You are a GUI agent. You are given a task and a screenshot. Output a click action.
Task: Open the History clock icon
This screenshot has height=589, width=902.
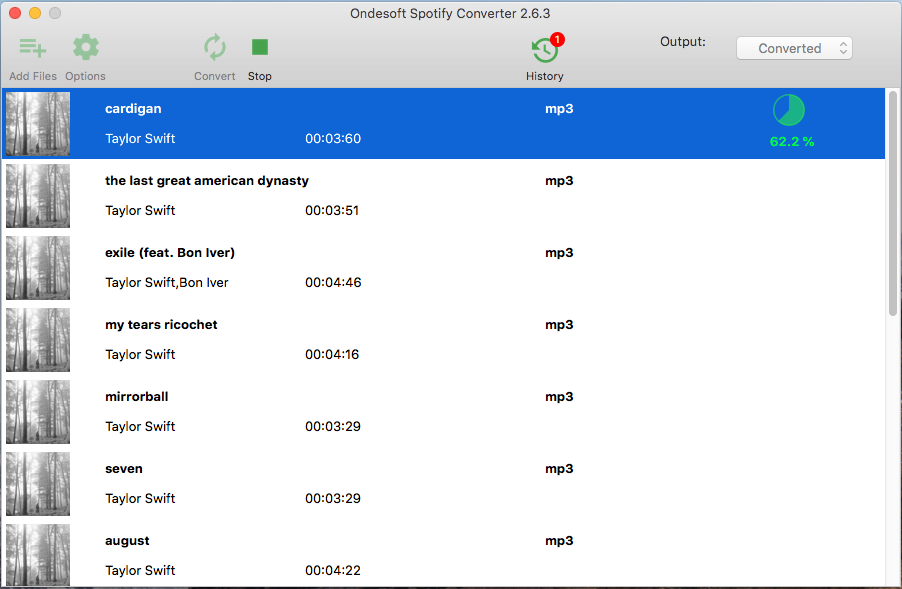(x=544, y=51)
